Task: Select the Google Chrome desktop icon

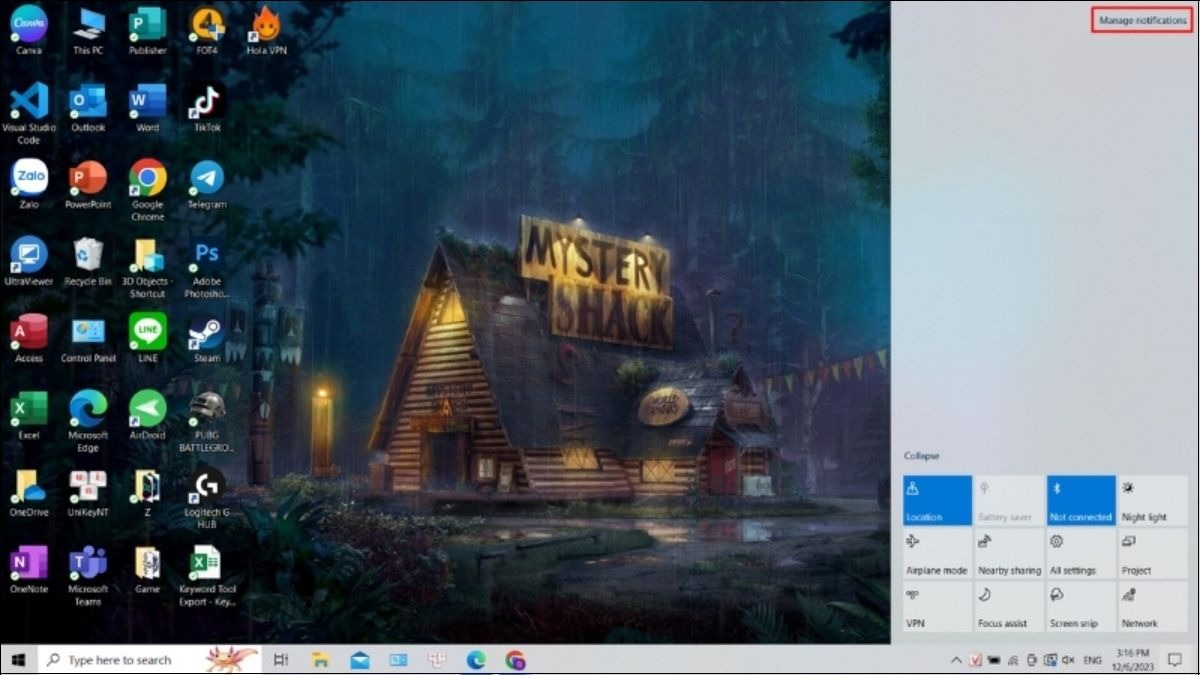Action: [147, 190]
